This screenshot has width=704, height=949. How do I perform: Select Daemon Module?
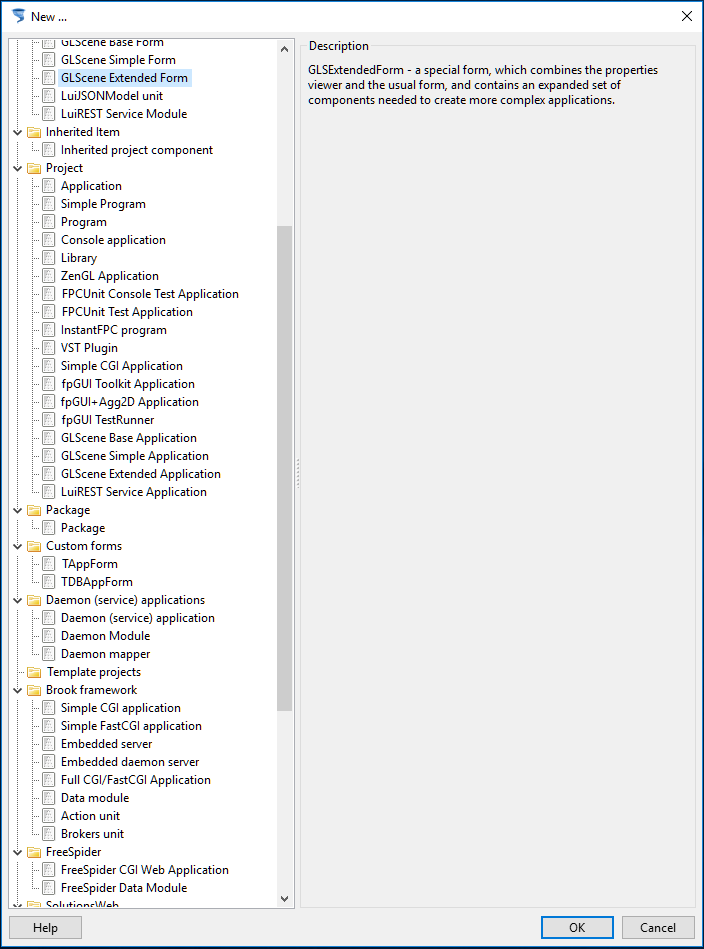tap(105, 636)
